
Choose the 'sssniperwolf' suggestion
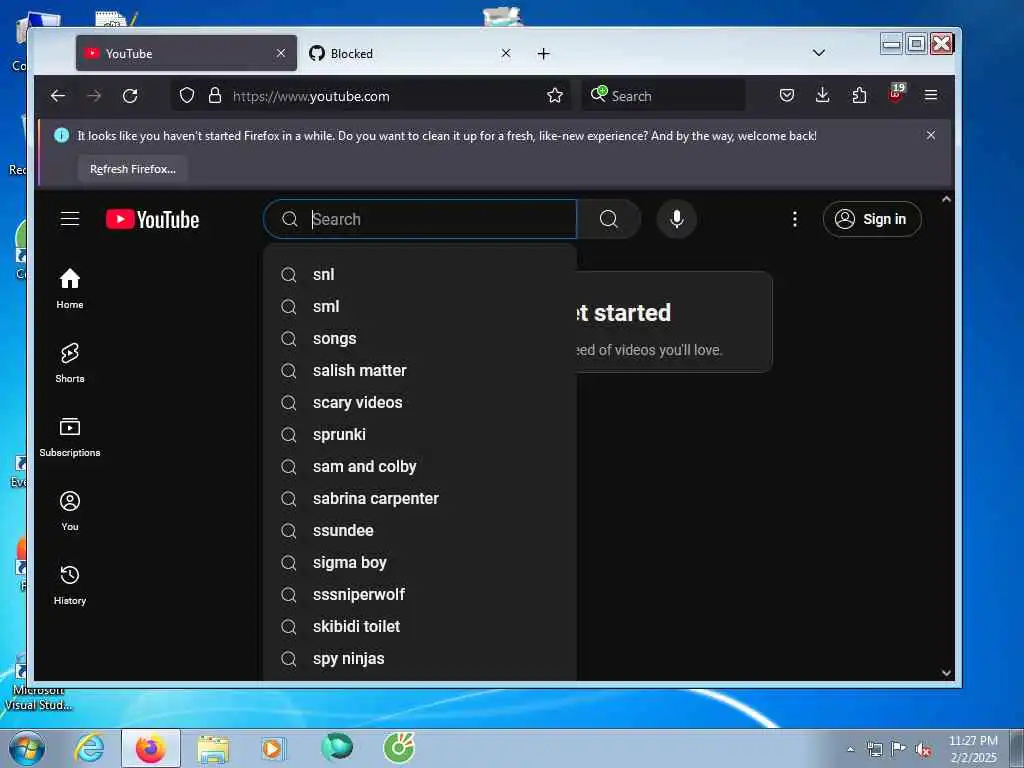click(x=420, y=594)
